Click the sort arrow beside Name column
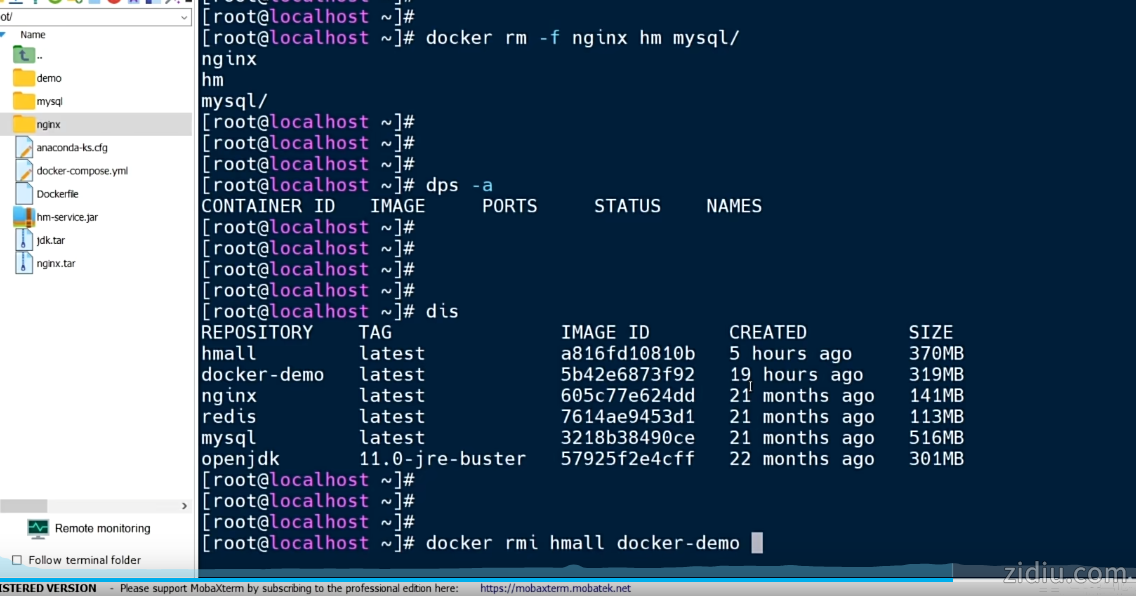The height and width of the screenshot is (596, 1136). click(4, 35)
